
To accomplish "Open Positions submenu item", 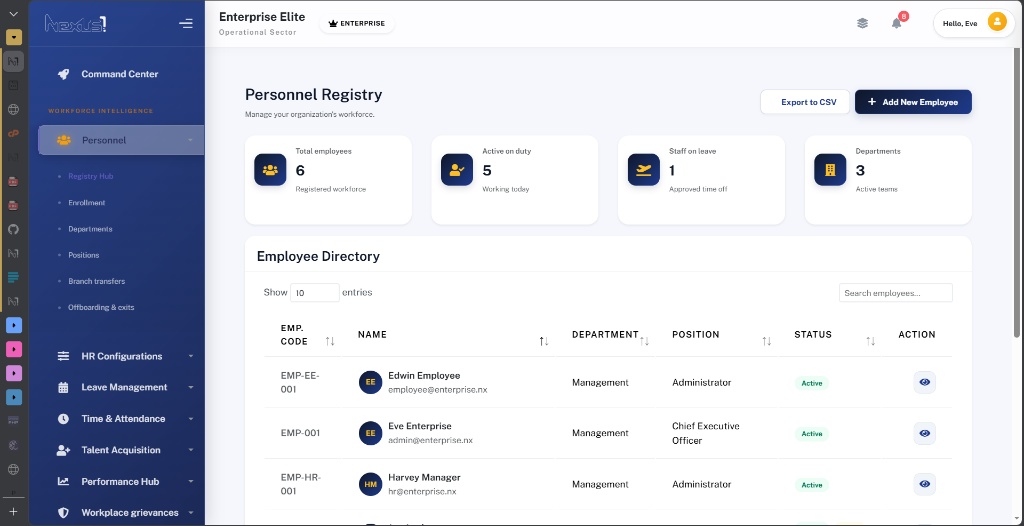I will click(84, 255).
